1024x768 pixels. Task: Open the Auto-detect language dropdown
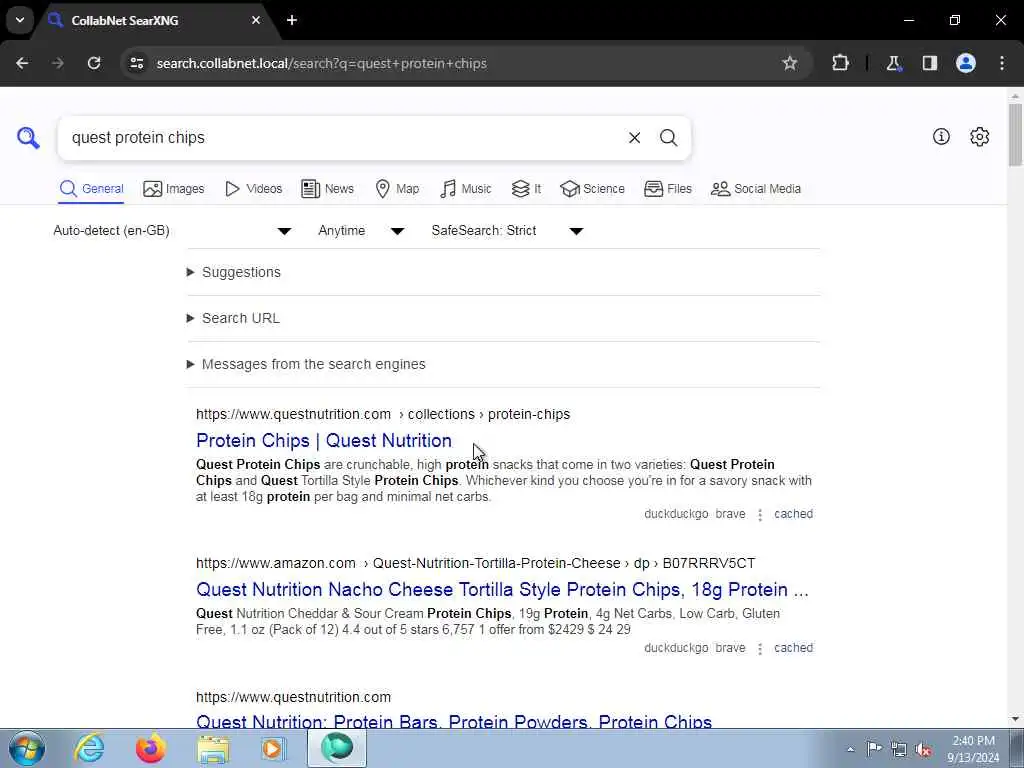pyautogui.click(x=172, y=231)
